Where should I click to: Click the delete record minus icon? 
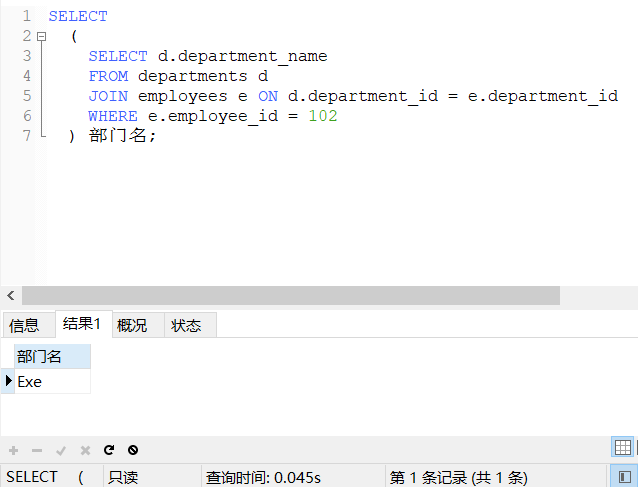[37, 451]
